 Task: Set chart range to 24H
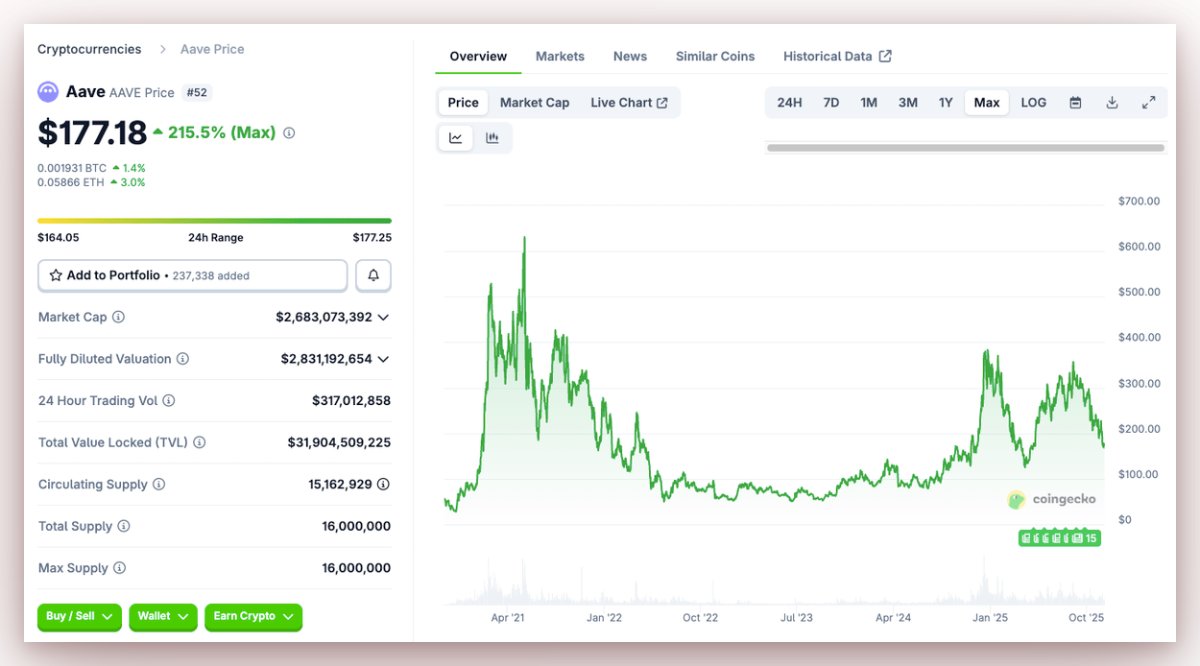point(790,102)
